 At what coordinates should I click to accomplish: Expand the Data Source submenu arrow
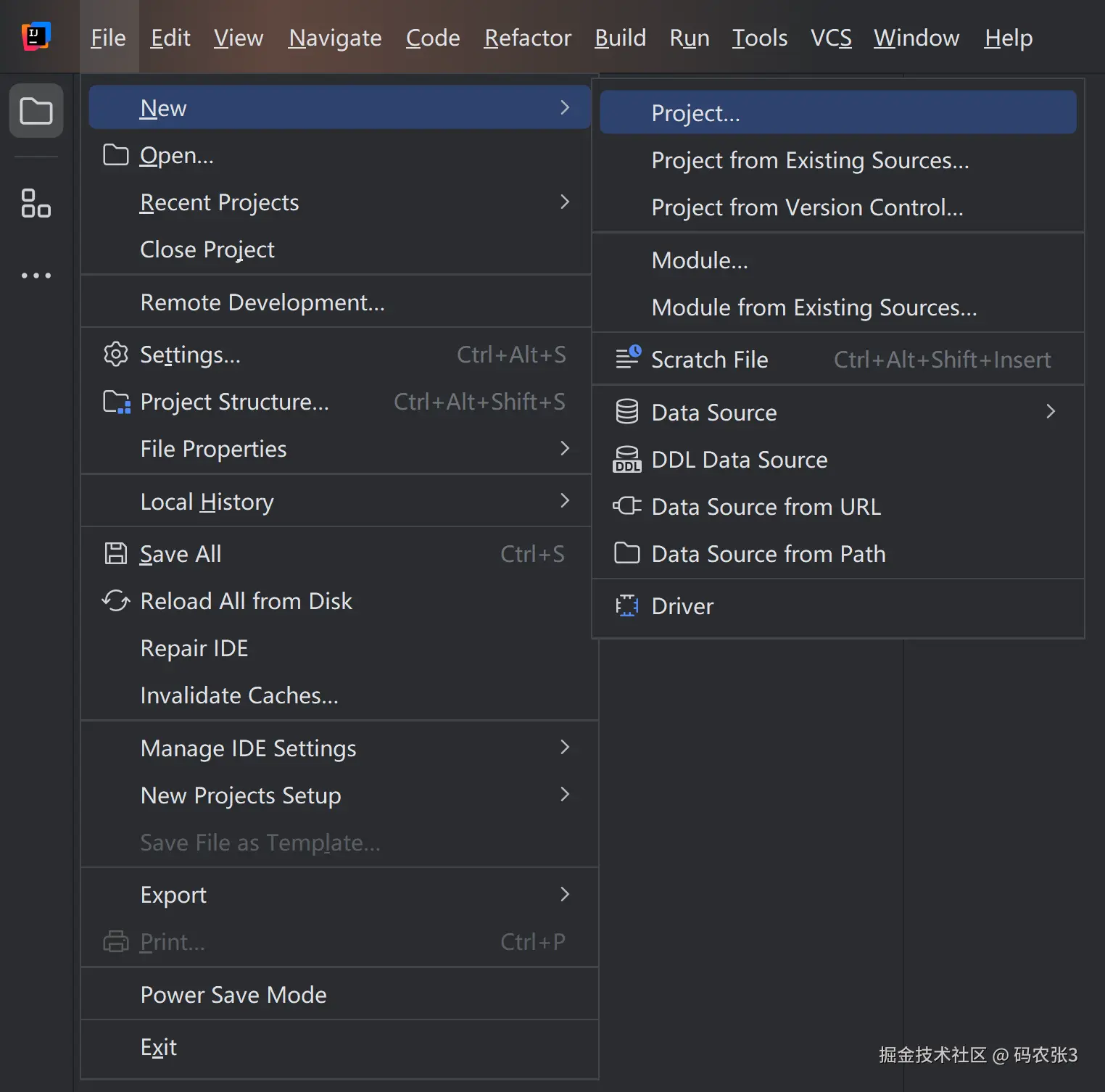[1051, 412]
